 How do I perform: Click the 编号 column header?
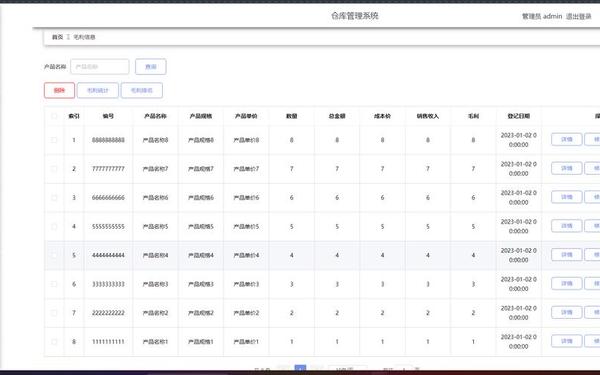coord(108,116)
